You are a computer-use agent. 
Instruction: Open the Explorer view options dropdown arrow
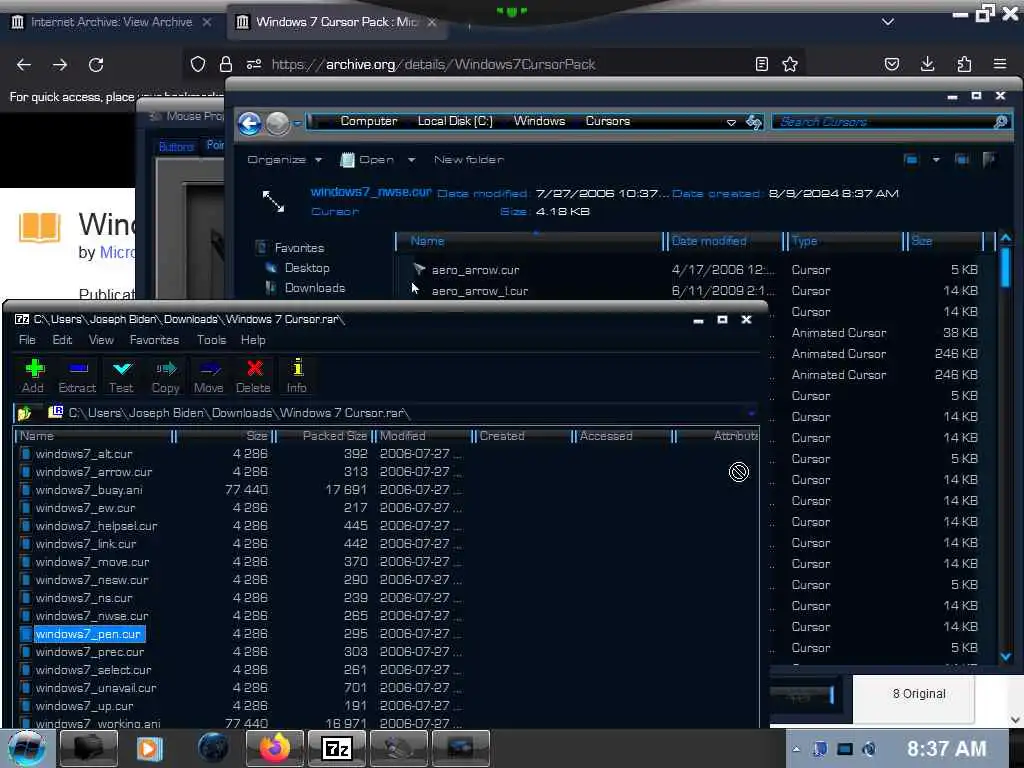pyautogui.click(x=936, y=159)
